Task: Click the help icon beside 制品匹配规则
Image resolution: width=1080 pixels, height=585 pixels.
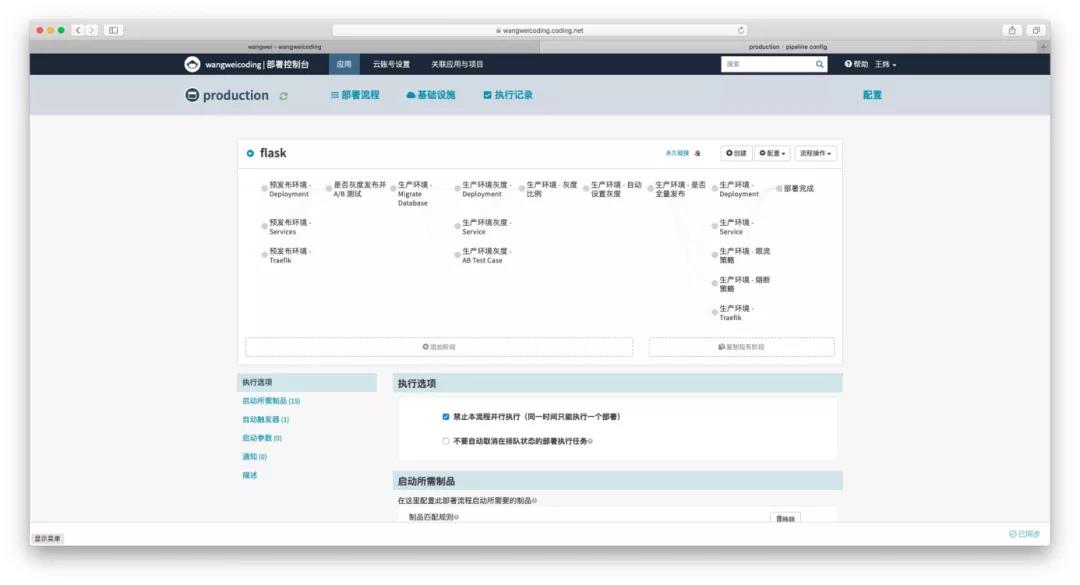Action: [457, 517]
